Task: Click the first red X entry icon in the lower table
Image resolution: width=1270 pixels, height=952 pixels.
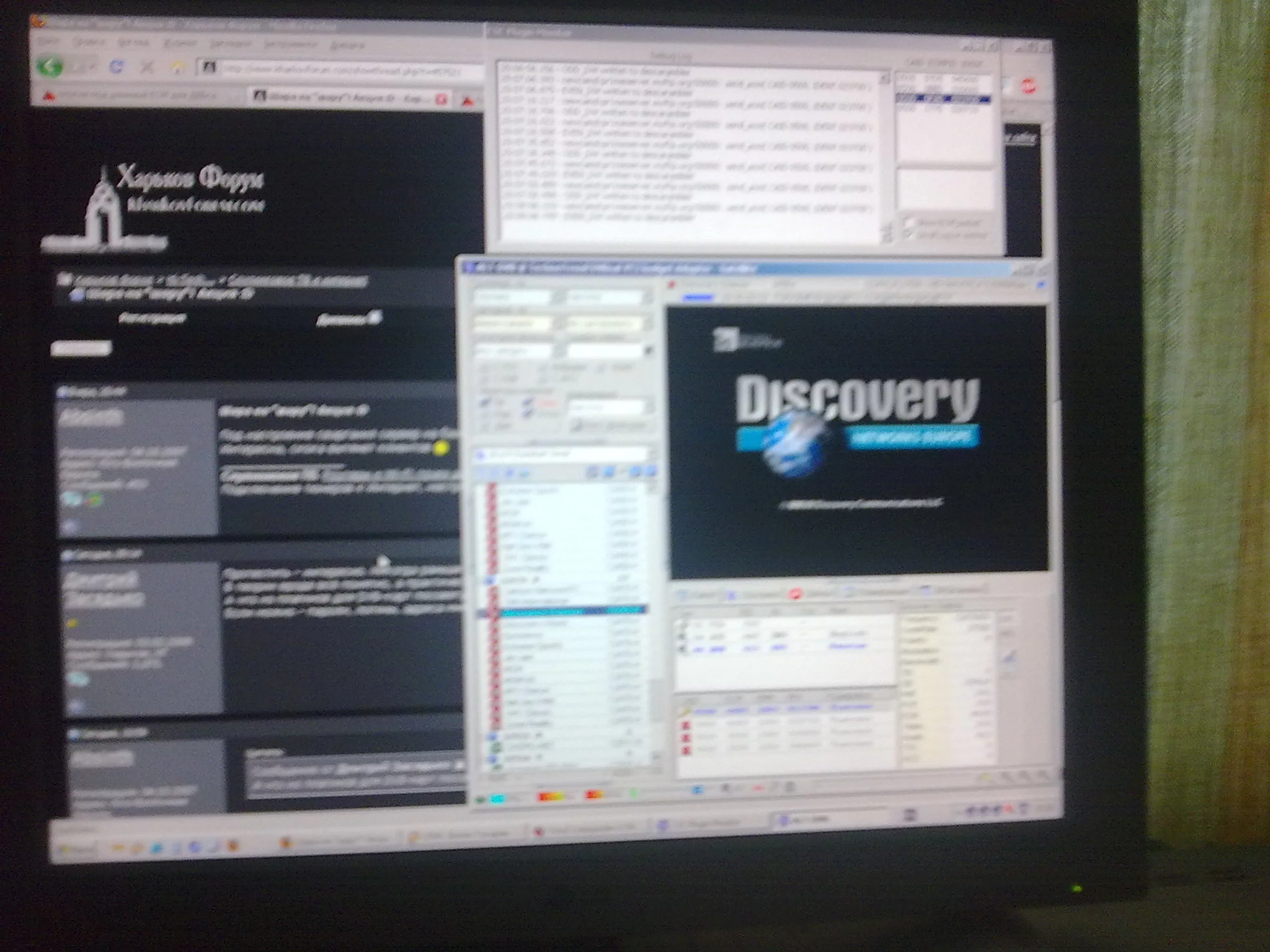Action: (686, 725)
